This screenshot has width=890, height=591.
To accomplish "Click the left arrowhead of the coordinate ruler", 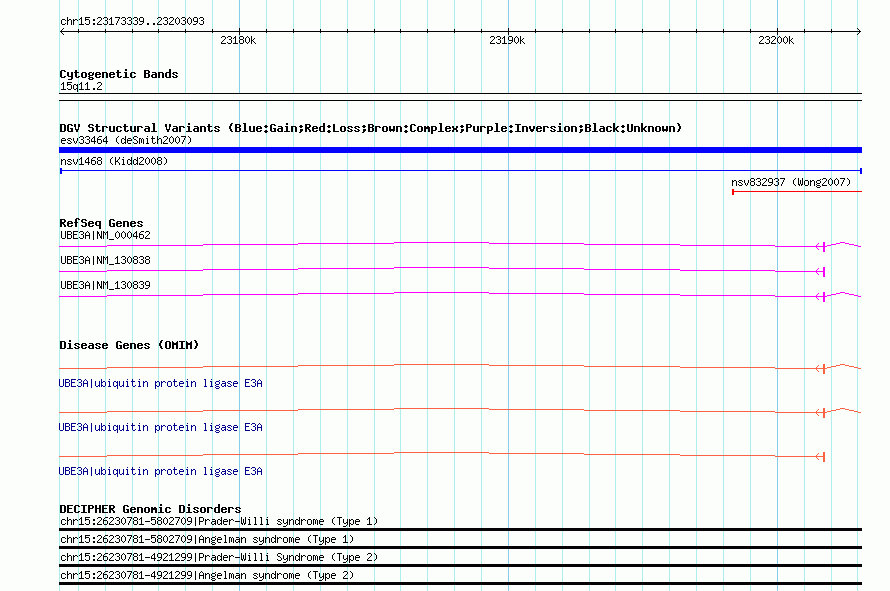I will (x=62, y=32).
